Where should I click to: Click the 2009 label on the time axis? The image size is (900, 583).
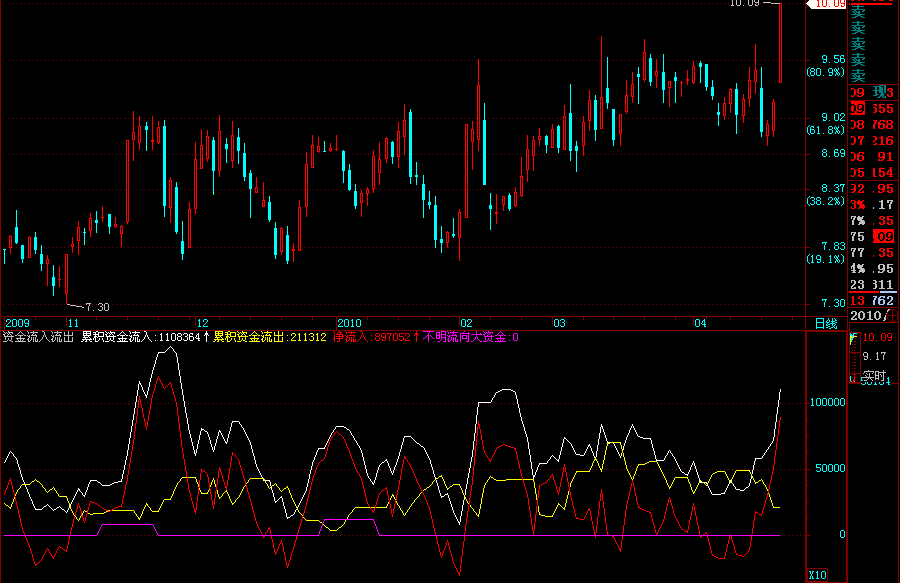(17, 323)
